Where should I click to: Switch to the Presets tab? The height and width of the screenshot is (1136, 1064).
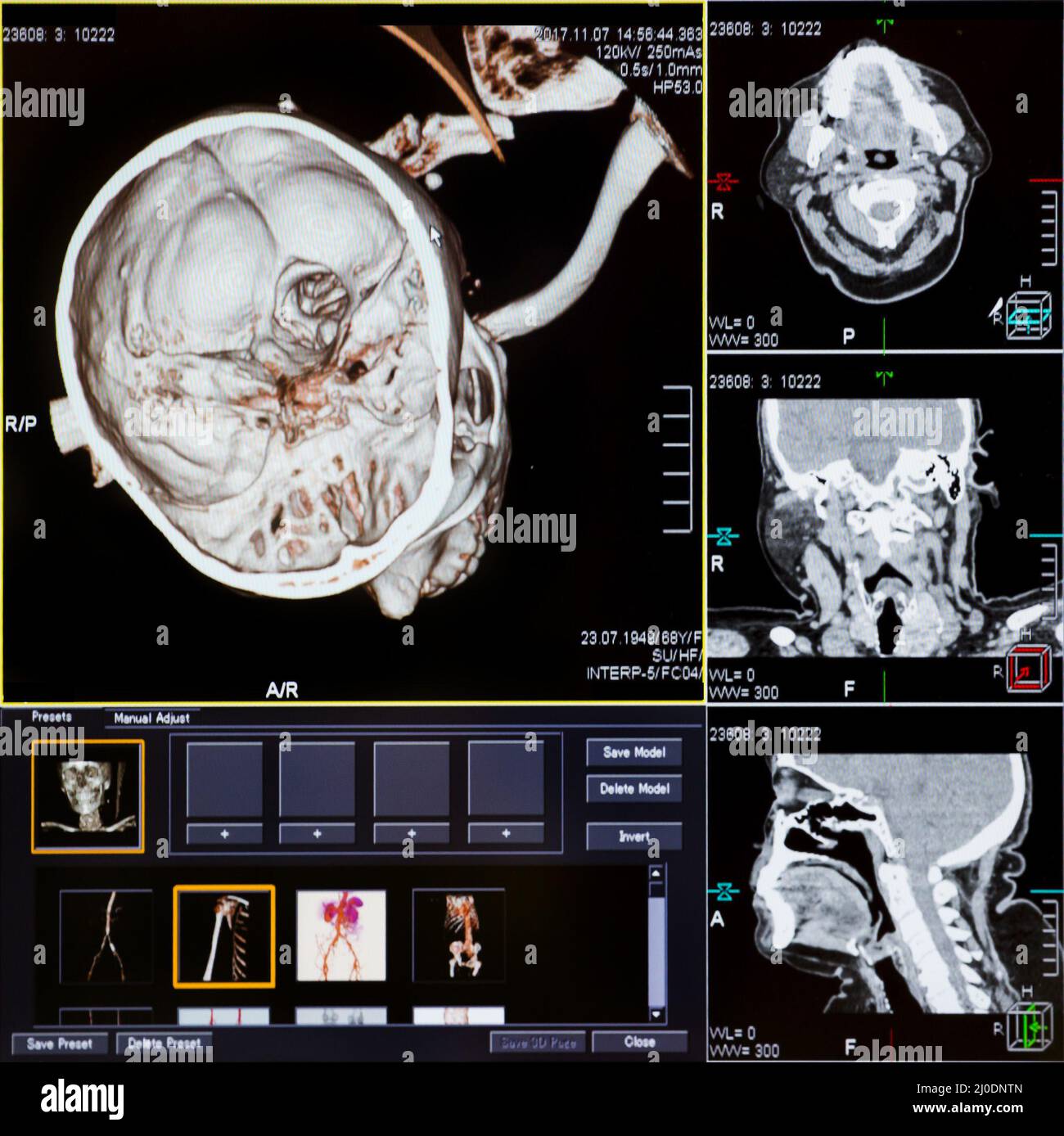coord(52,716)
